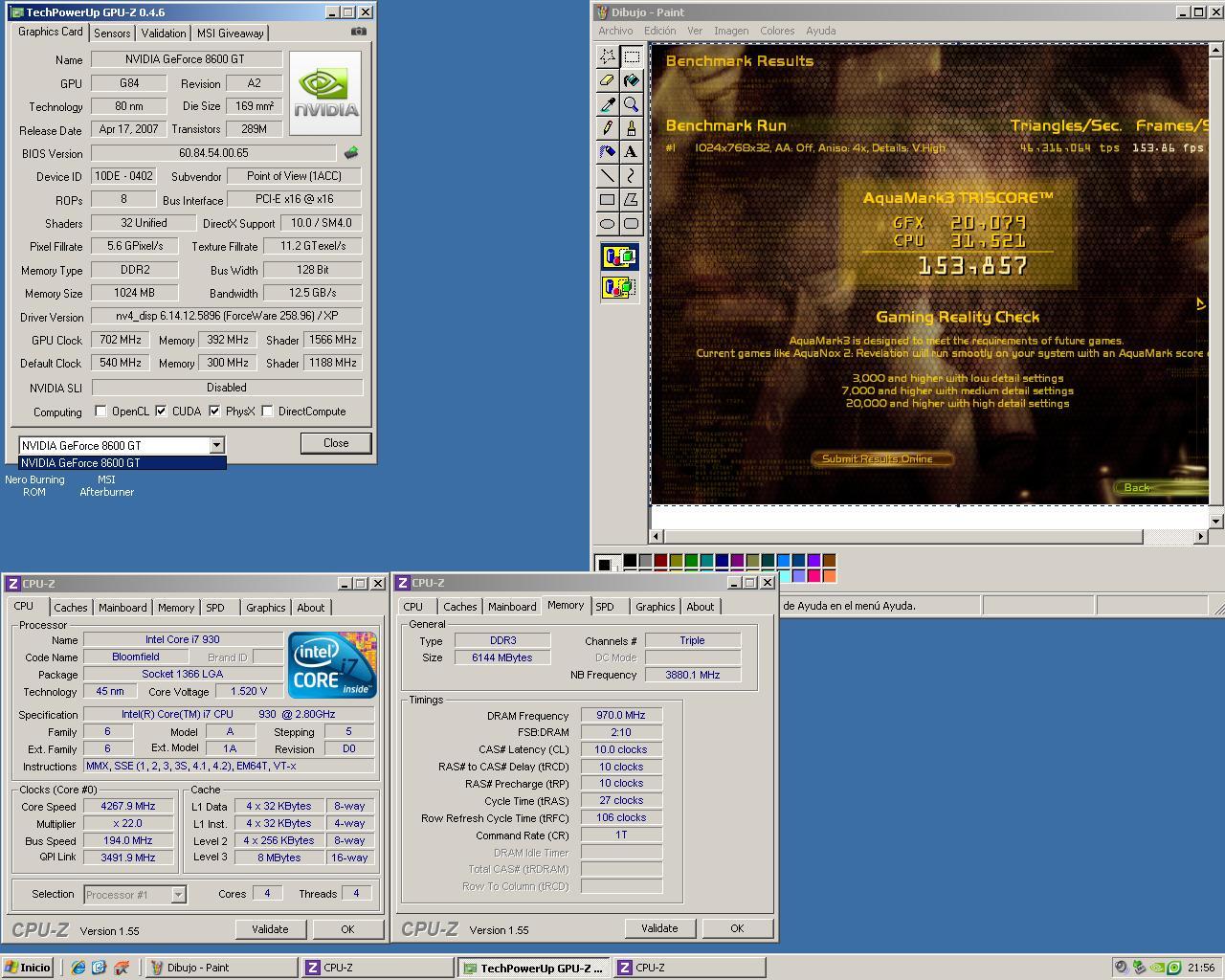Screen dimensions: 1225x980
Task: Pick the dark red swatch in Paint palette
Action: [x=660, y=561]
